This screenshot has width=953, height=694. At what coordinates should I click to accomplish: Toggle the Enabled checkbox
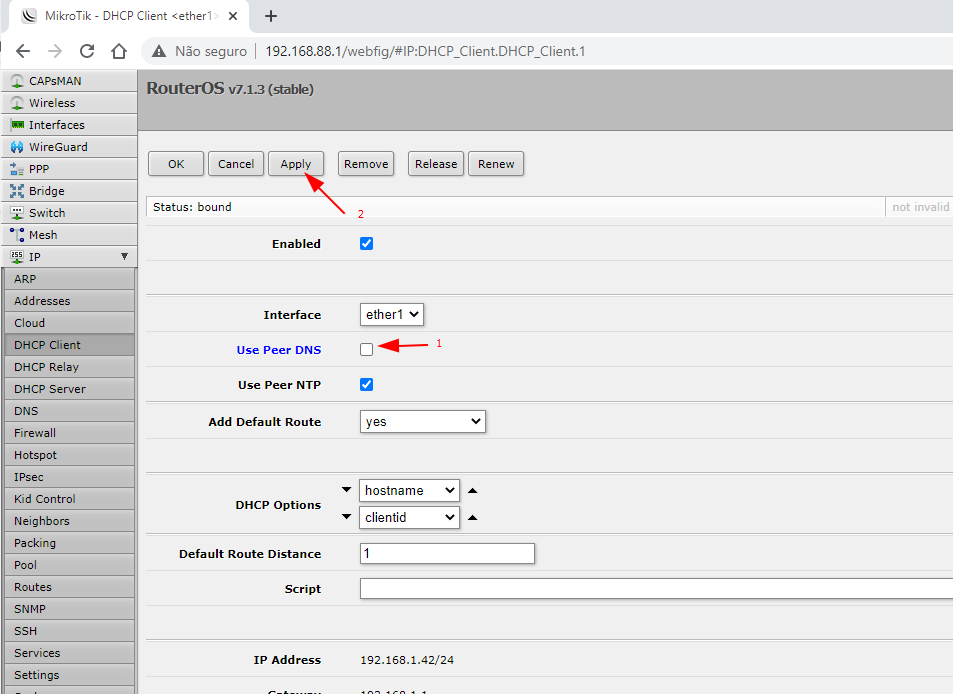pyautogui.click(x=366, y=244)
